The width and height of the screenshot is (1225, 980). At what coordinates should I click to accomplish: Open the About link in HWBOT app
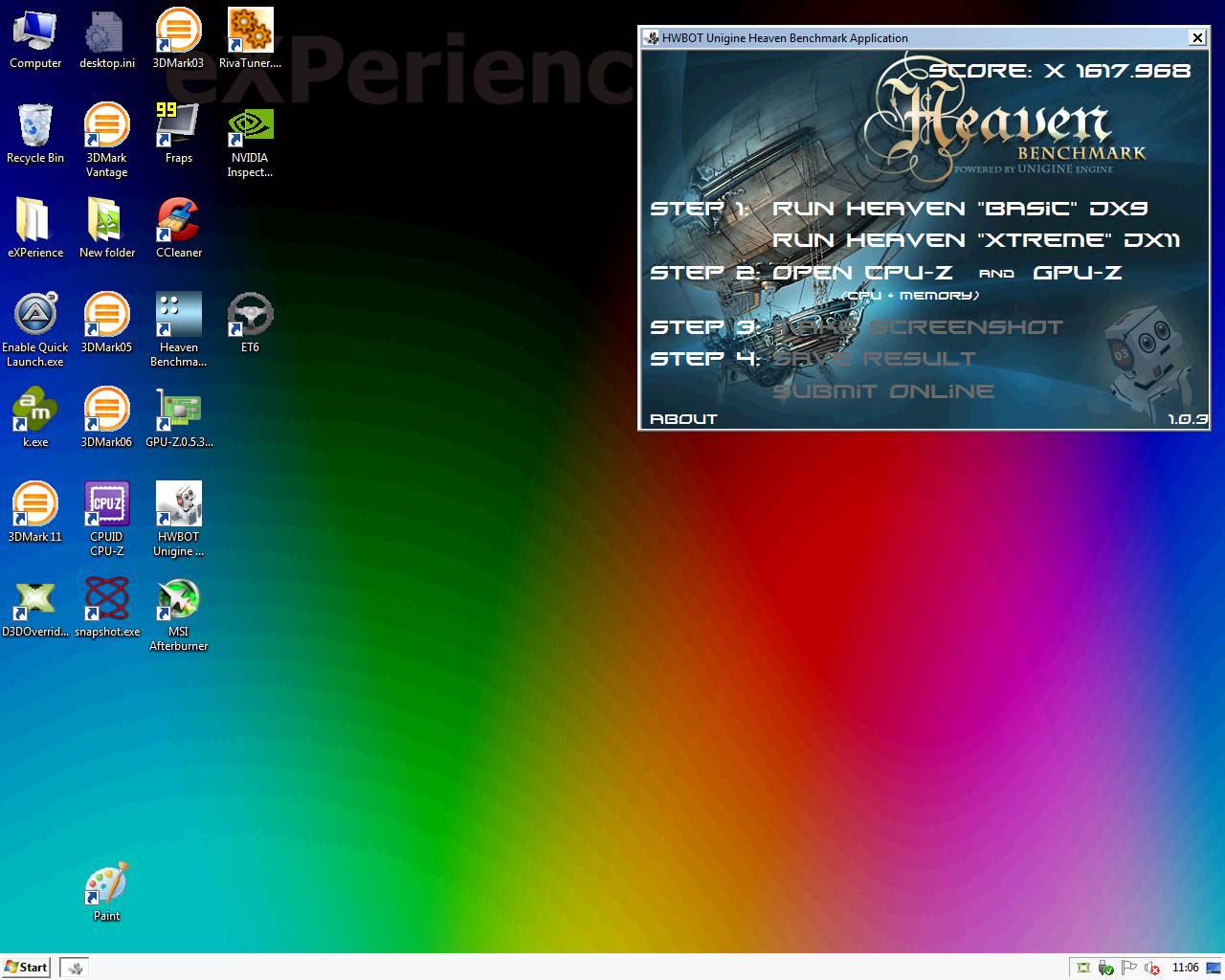(x=683, y=419)
